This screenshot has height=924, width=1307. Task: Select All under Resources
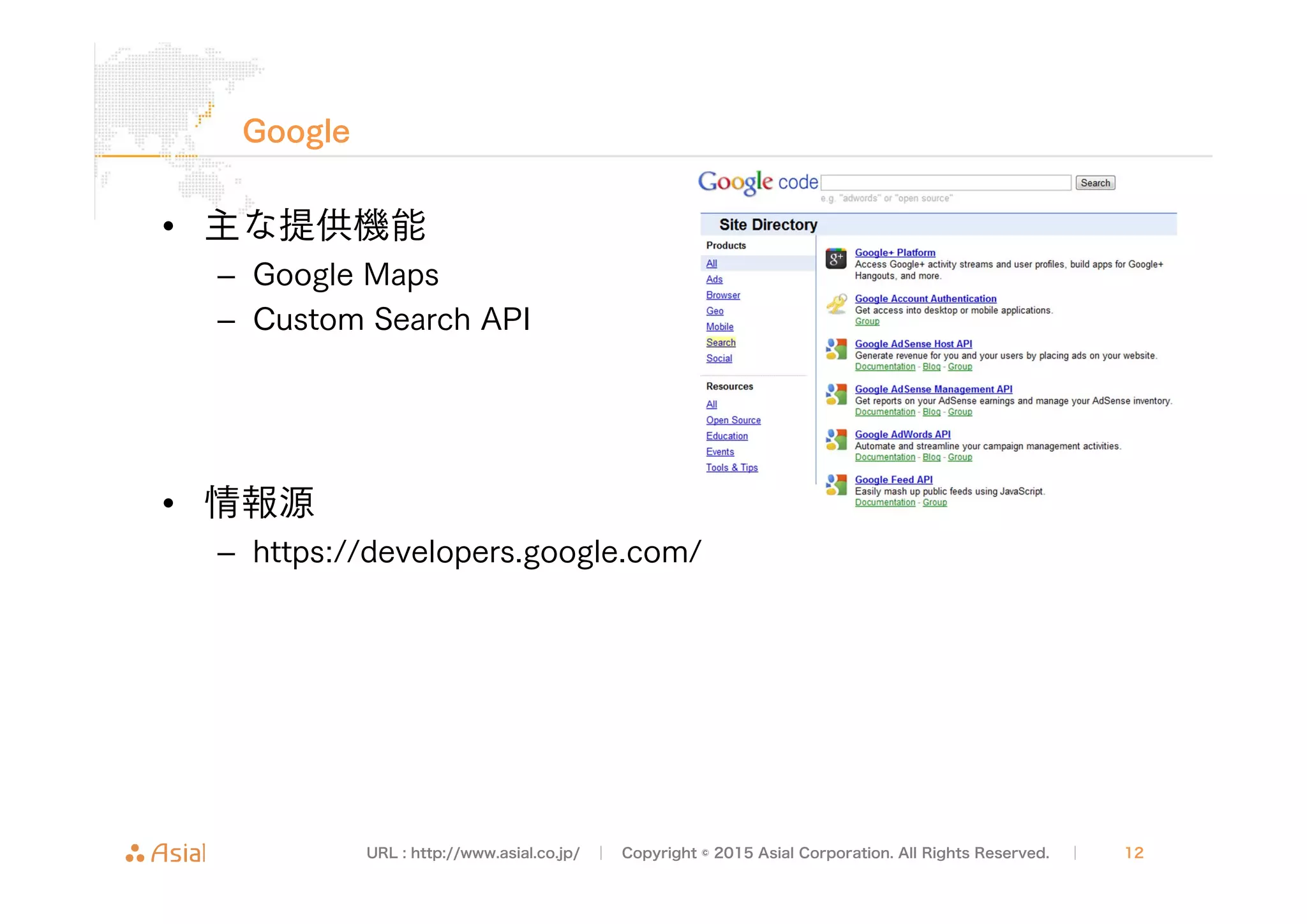point(712,405)
